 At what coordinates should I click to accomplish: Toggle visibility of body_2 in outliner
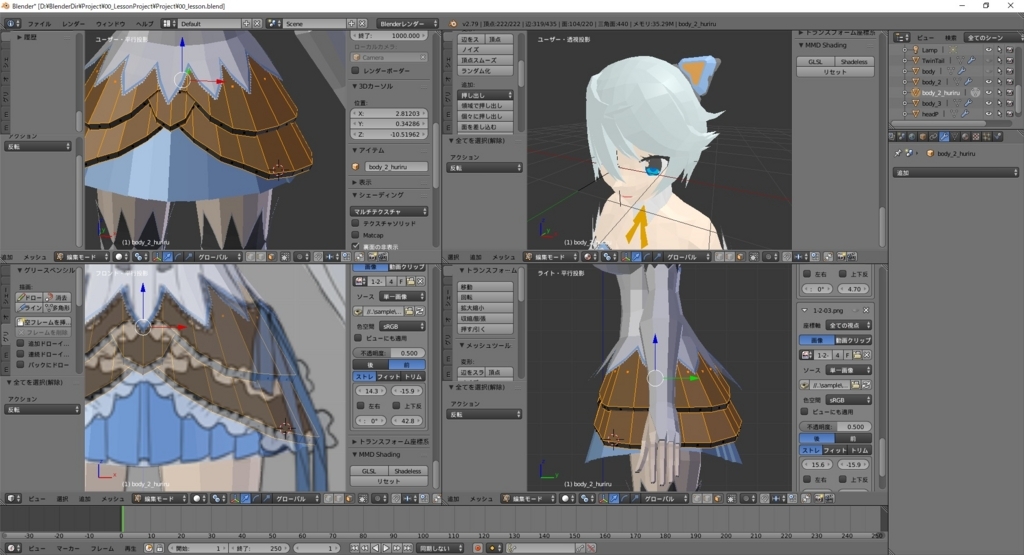click(988, 82)
